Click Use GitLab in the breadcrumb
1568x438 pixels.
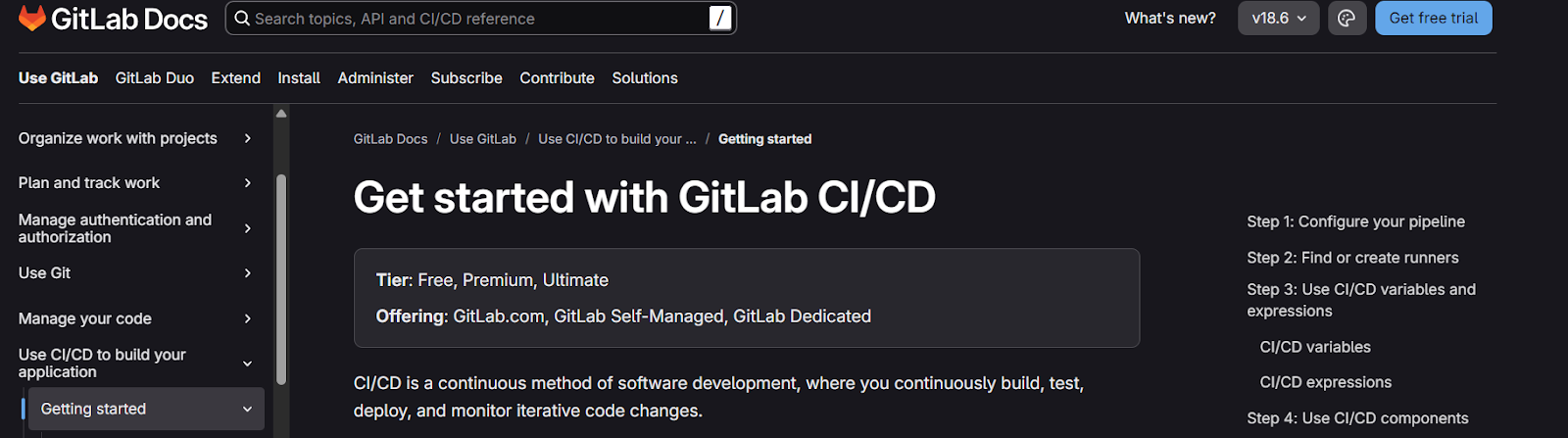(483, 139)
